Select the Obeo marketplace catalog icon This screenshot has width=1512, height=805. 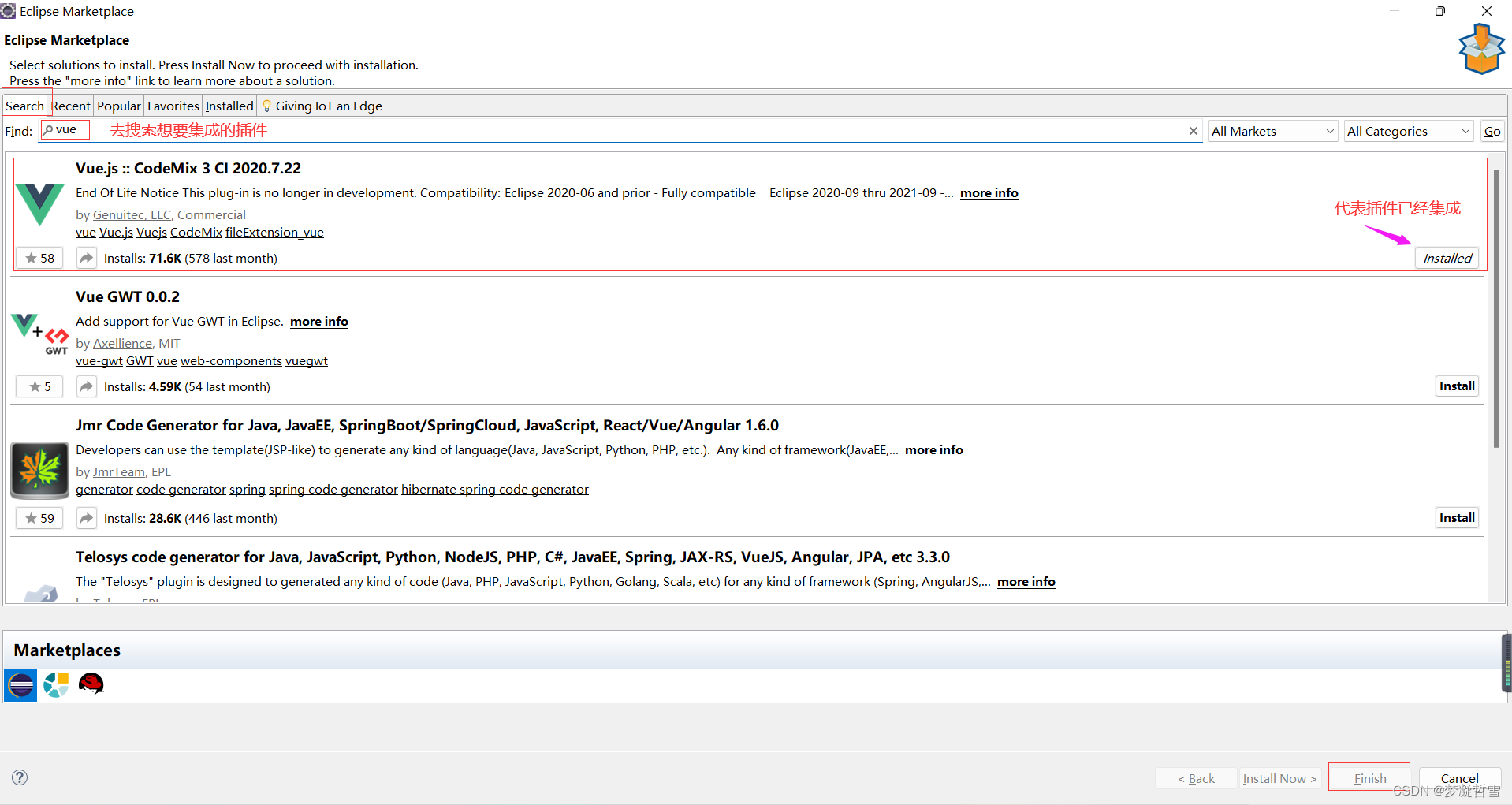click(x=56, y=684)
